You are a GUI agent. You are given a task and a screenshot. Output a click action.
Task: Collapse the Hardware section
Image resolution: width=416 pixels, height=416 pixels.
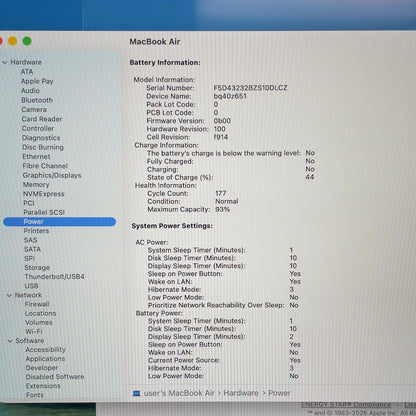pos(5,62)
